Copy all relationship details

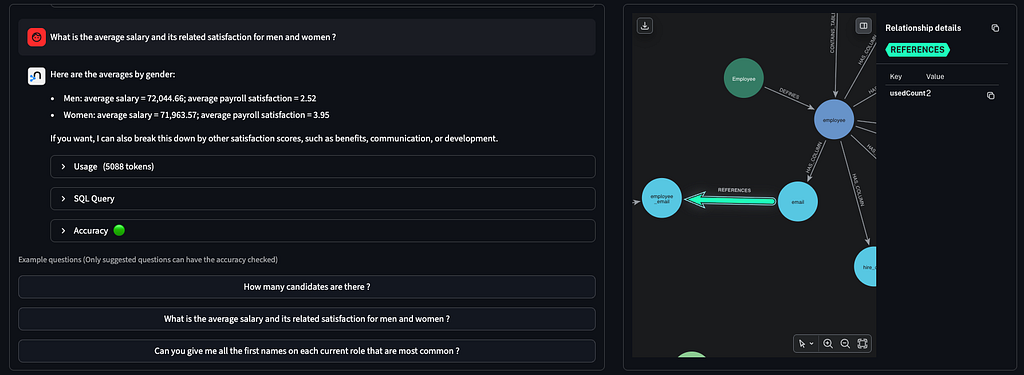(995, 28)
